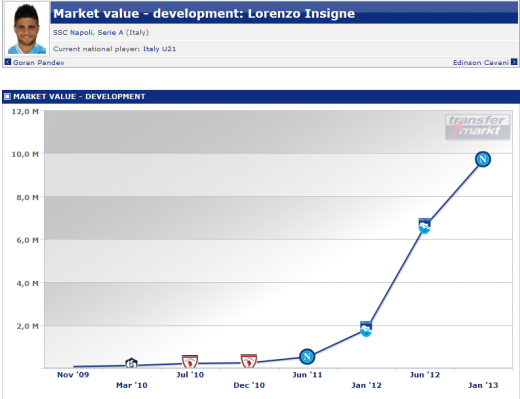Screen dimensions: 520x399
Task: Click the 'Dec '10' date label
Action: pos(249,385)
